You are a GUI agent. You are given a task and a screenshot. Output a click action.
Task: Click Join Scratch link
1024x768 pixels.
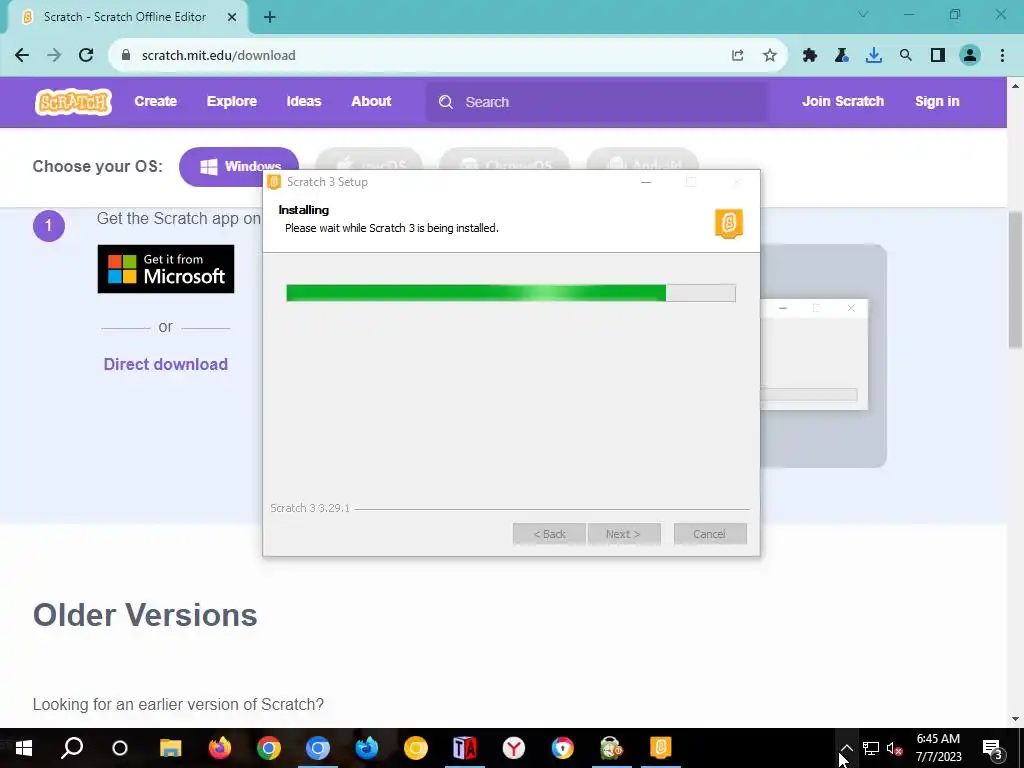click(843, 101)
